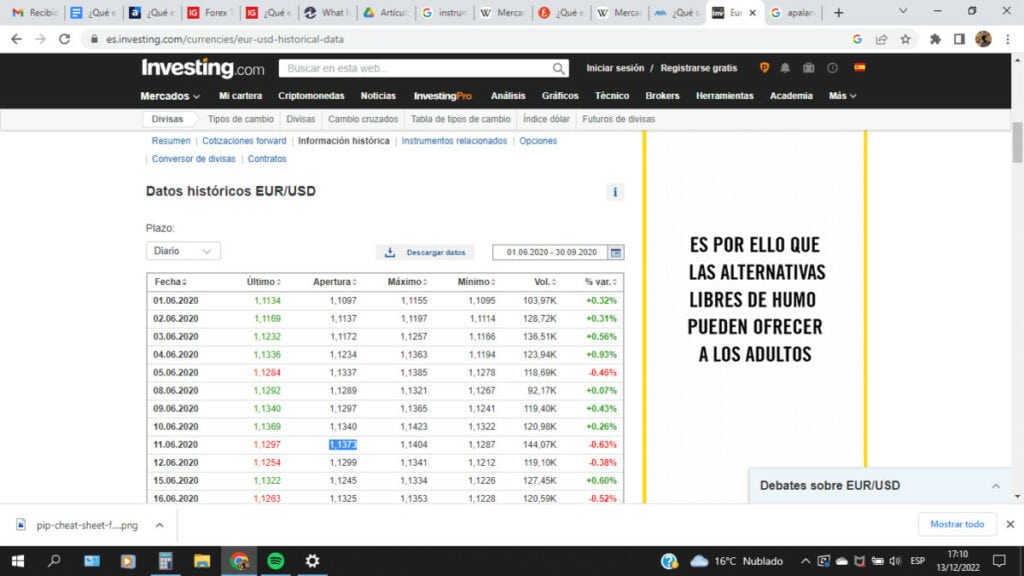Open the Cotizaciones forward link

coord(244,140)
